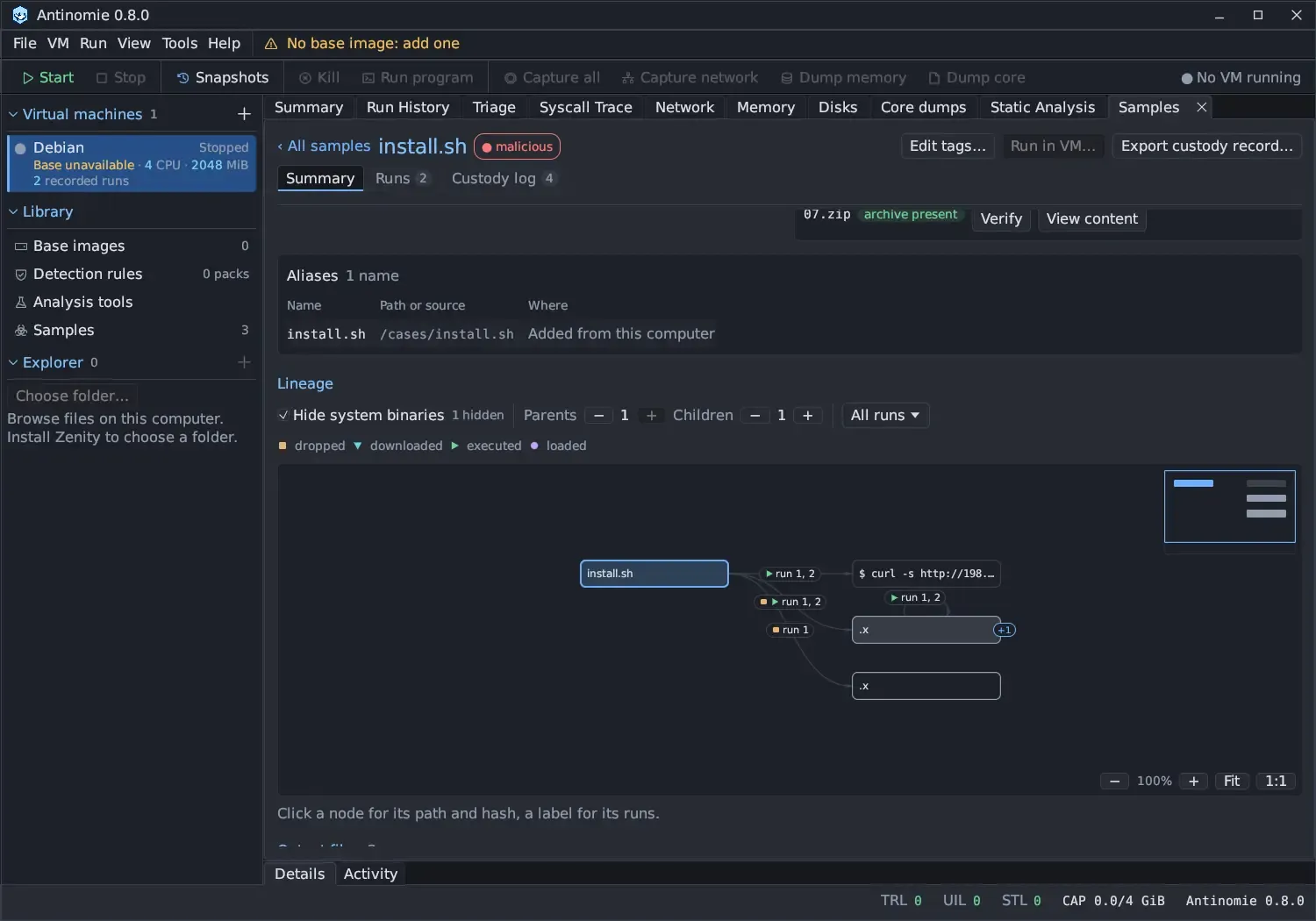Decrease the Parents depth with minus
The width and height of the screenshot is (1316, 921).
599,416
